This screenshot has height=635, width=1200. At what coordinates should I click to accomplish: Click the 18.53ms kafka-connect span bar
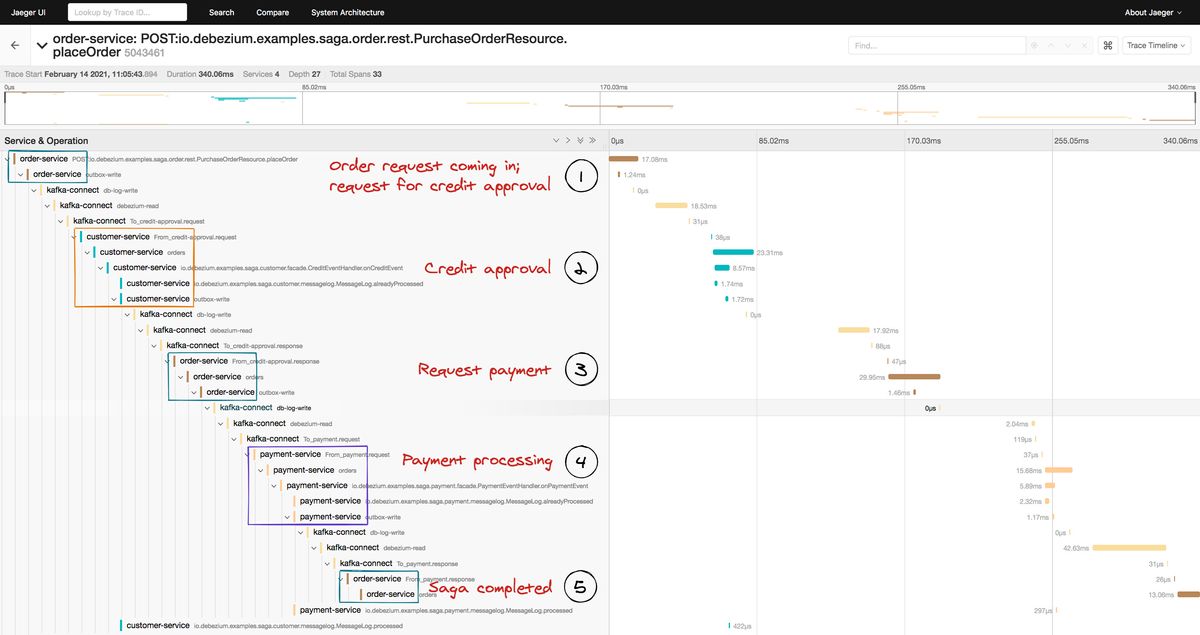point(671,206)
